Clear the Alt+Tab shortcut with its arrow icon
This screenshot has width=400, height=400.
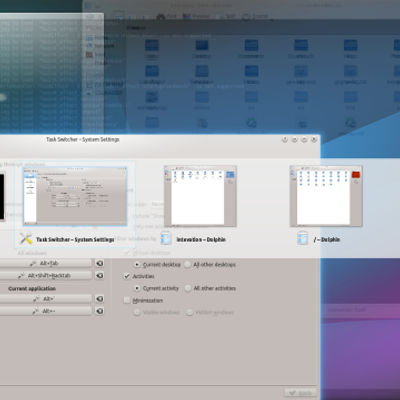pos(99,263)
